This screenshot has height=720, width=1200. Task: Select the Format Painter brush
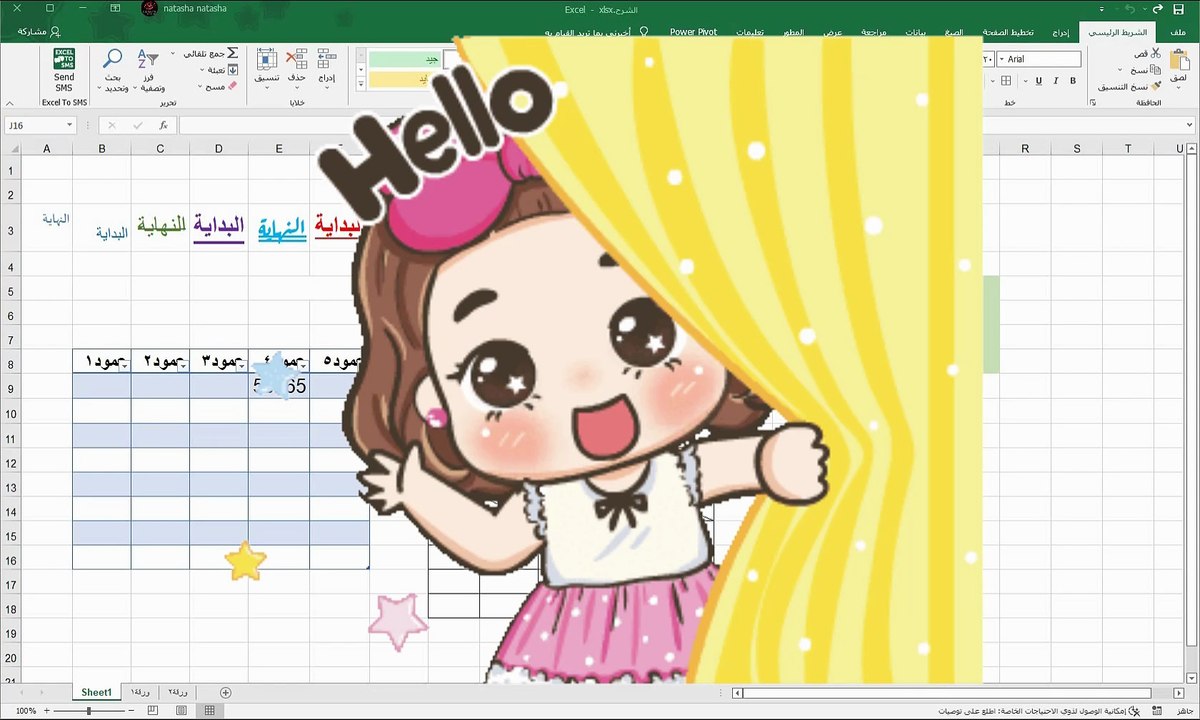1154,87
